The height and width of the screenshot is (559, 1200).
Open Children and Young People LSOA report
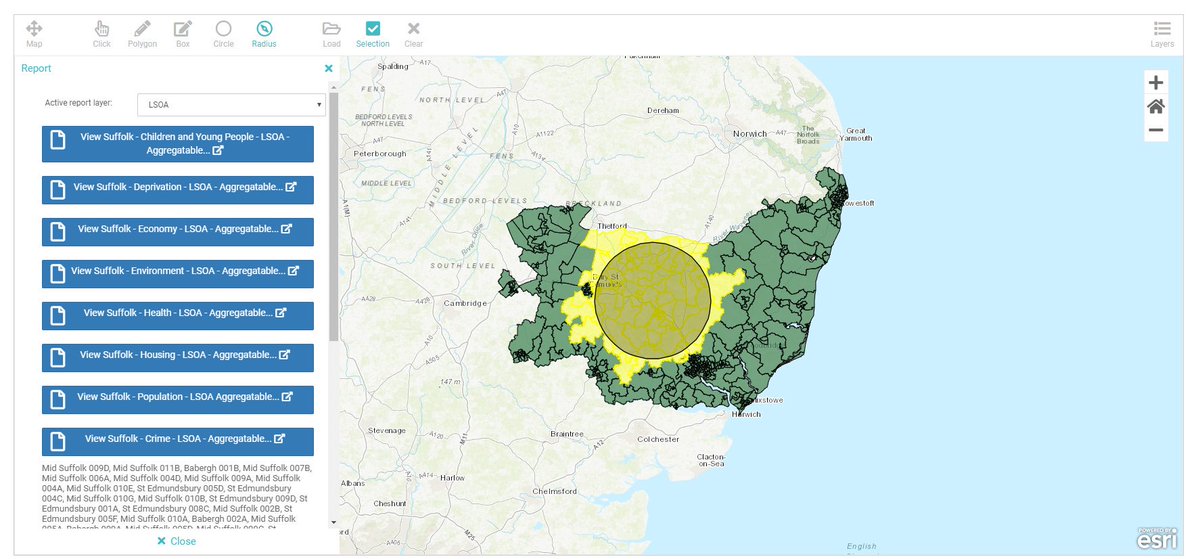coord(178,143)
